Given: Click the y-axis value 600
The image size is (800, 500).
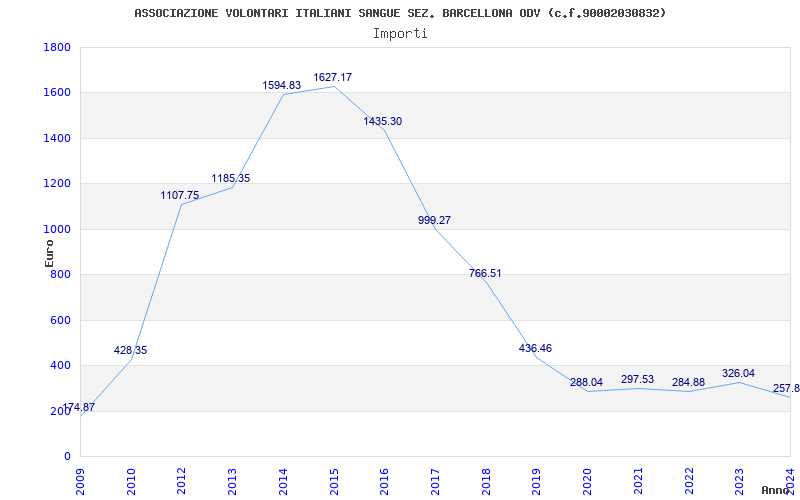Looking at the screenshot, I should [61, 320].
